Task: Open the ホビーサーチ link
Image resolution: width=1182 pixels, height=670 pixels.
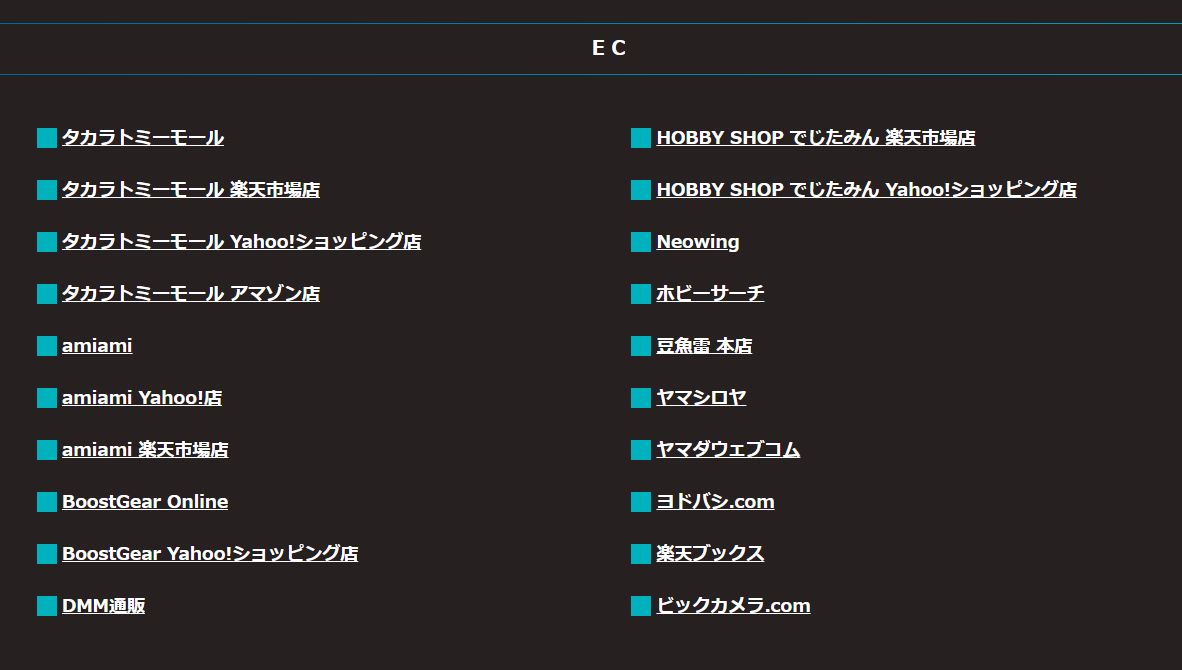Action: 710,294
